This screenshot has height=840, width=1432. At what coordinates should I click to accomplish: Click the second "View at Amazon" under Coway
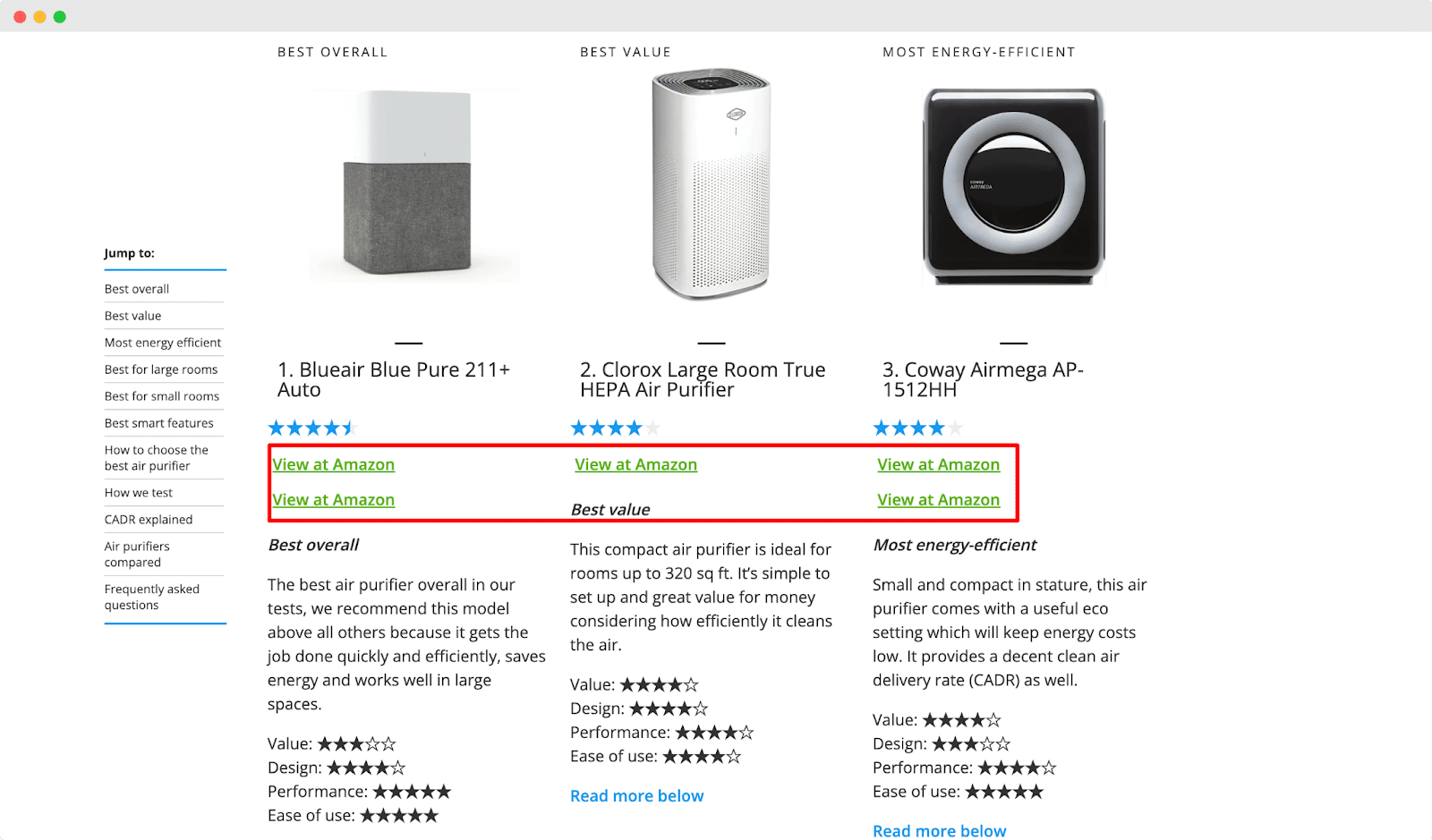click(938, 499)
